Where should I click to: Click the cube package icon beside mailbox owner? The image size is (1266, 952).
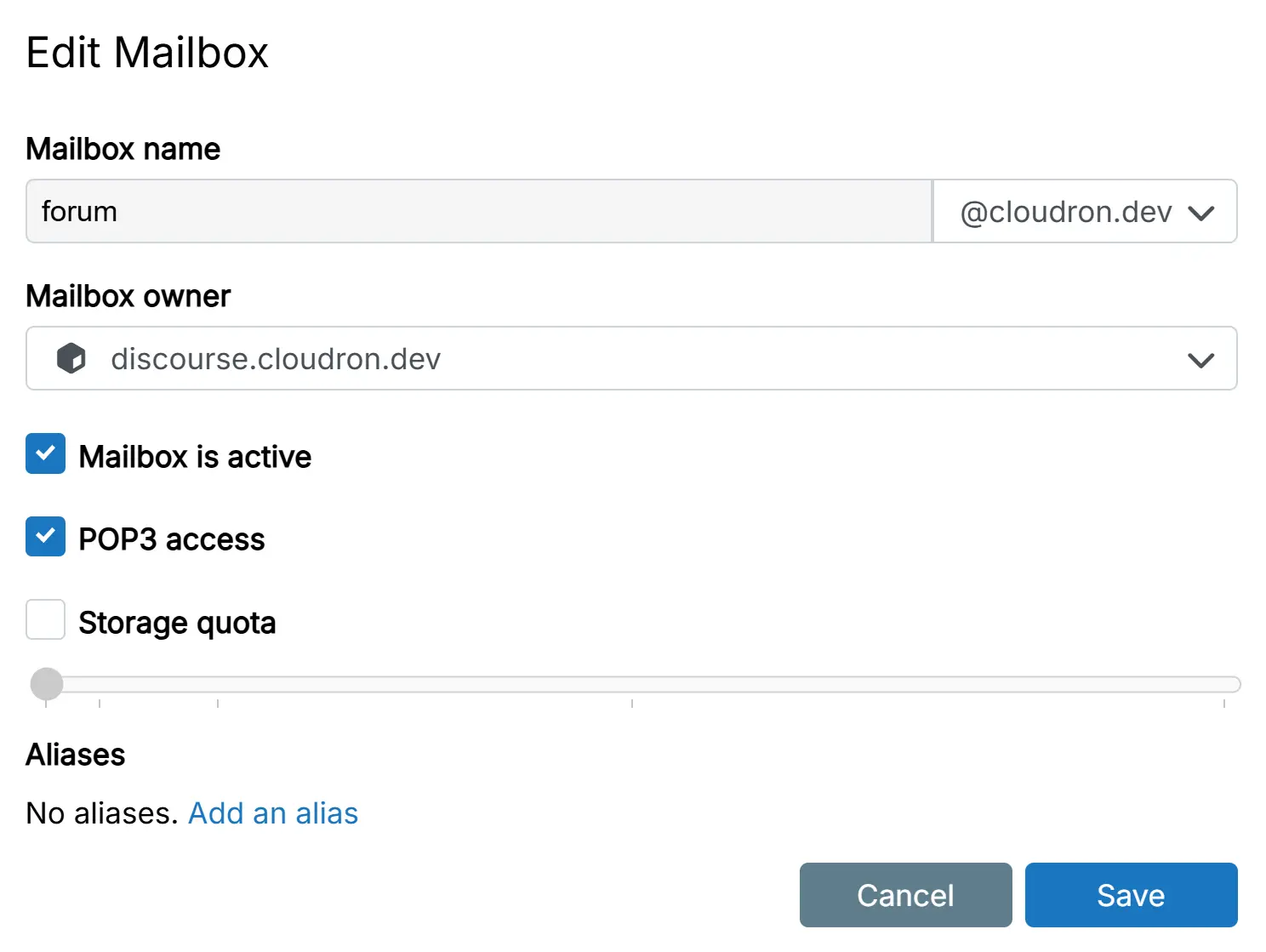[x=71, y=358]
